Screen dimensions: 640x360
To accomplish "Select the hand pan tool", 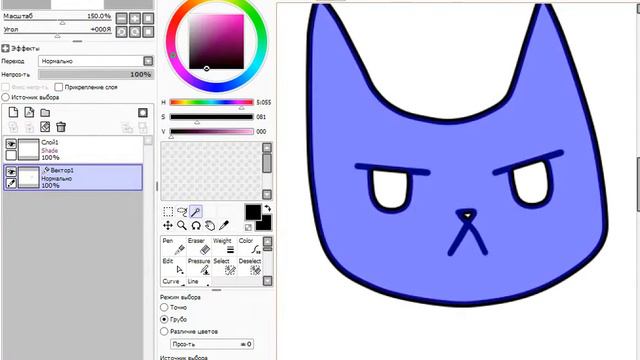I will 210,225.
